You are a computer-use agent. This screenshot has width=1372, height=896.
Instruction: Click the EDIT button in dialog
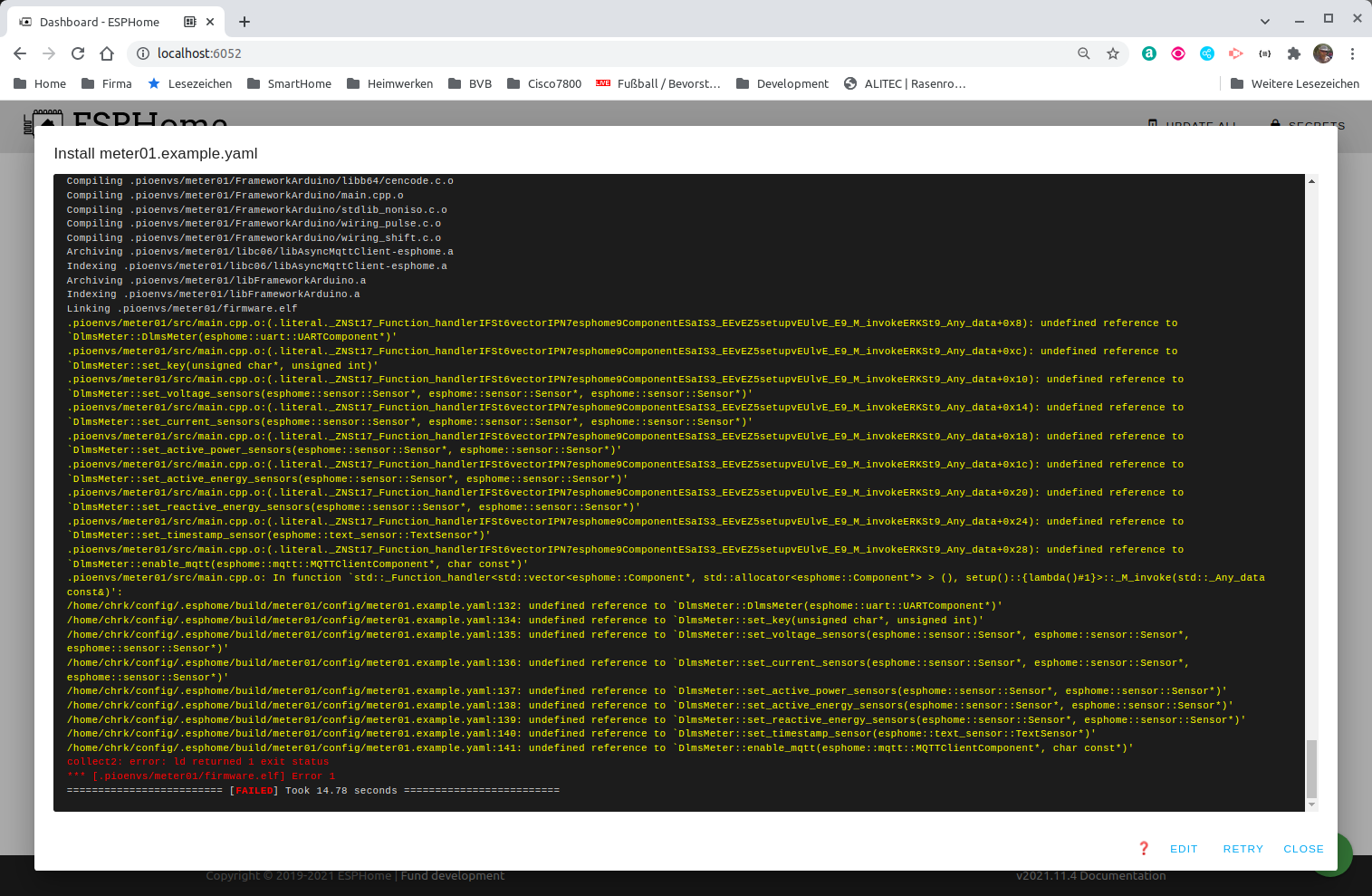pyautogui.click(x=1184, y=849)
